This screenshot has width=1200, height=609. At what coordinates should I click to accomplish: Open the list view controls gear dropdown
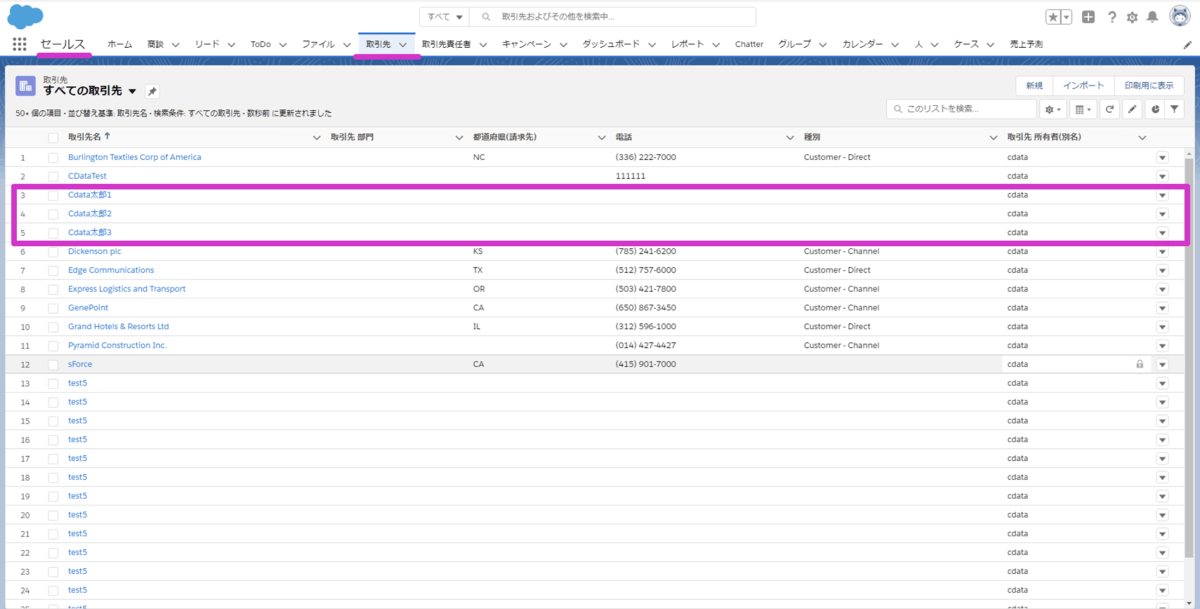1053,109
